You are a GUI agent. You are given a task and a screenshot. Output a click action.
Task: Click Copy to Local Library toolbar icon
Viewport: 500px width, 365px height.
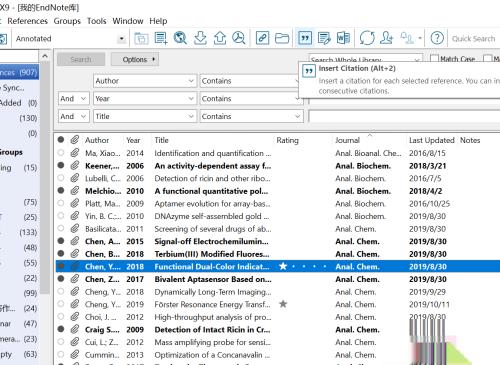(141, 38)
